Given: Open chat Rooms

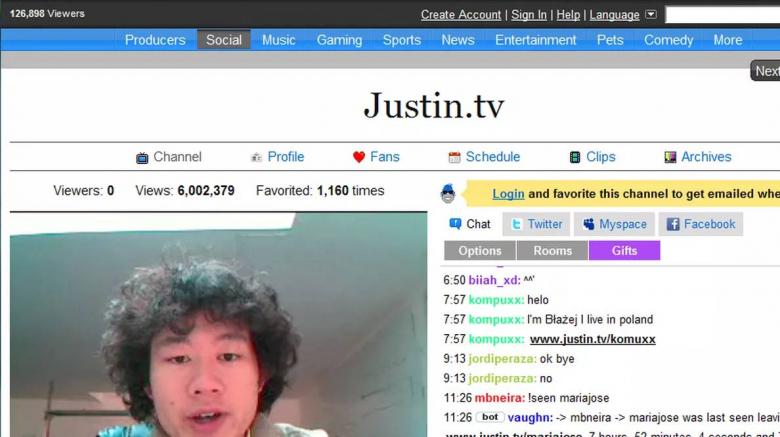Looking at the screenshot, I should [x=552, y=251].
